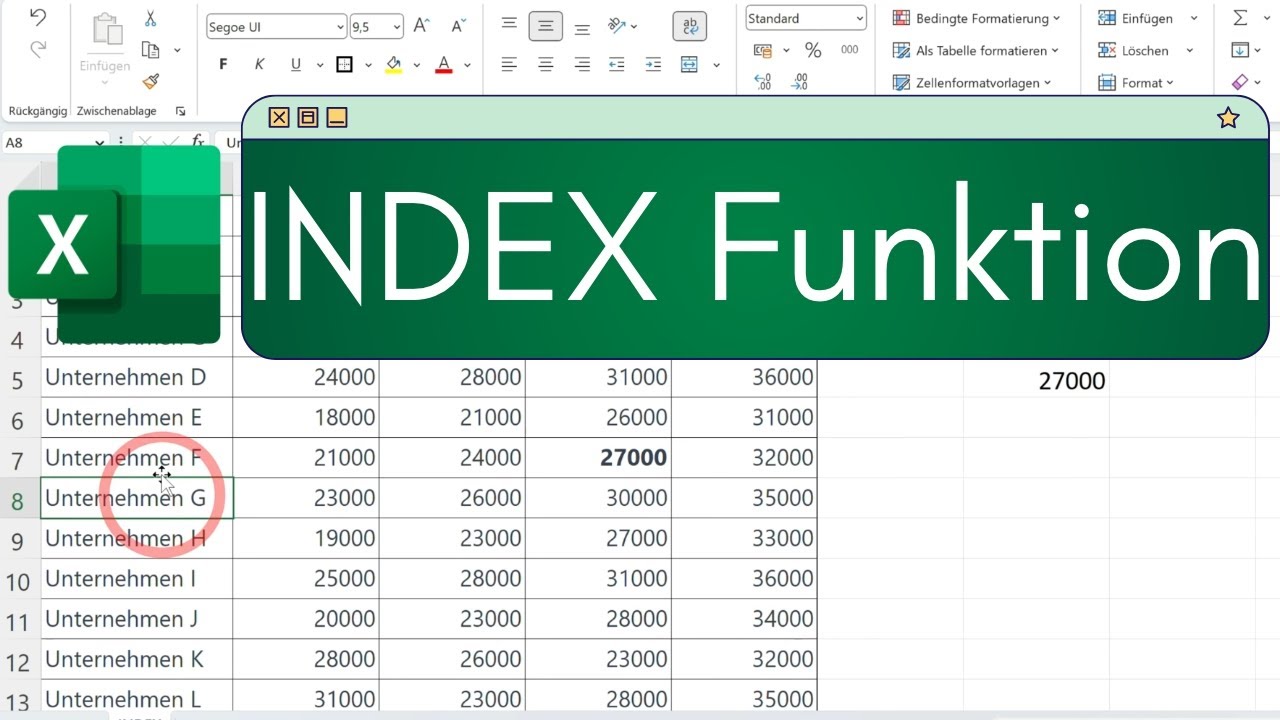Select row 10 header
The width and height of the screenshot is (1280, 720).
[18, 579]
